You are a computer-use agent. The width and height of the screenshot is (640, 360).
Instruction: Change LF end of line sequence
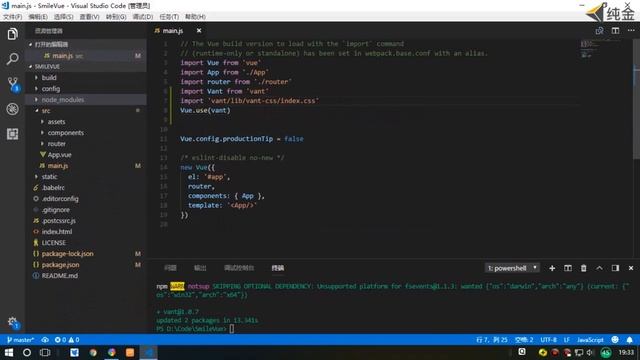coord(567,340)
